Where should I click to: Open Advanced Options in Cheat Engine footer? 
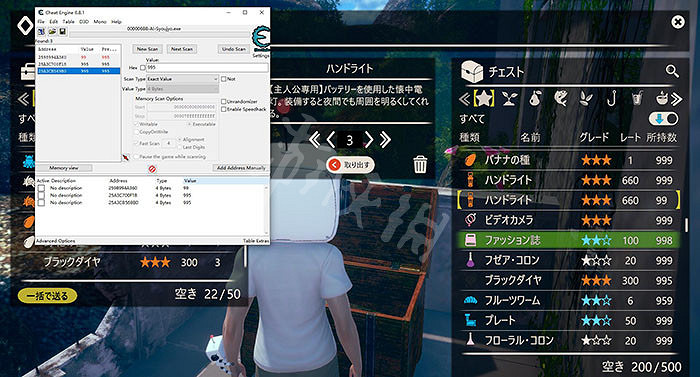tap(56, 241)
